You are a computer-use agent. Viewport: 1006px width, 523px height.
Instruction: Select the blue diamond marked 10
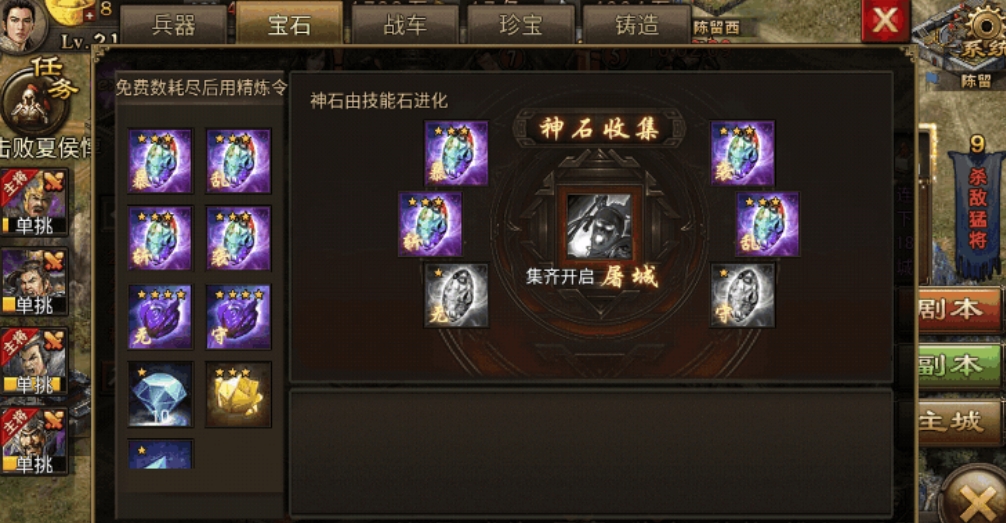coord(160,395)
